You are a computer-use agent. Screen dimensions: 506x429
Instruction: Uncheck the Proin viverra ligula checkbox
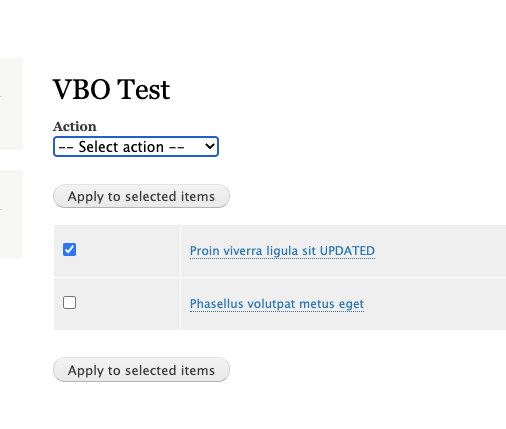tap(69, 250)
